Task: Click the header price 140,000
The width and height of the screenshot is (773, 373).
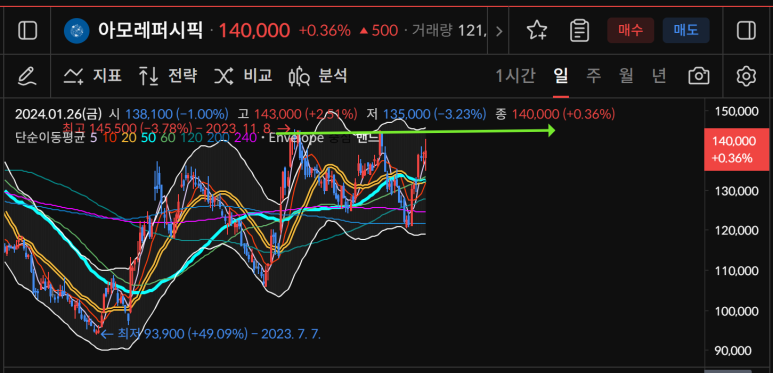Action: [254, 31]
